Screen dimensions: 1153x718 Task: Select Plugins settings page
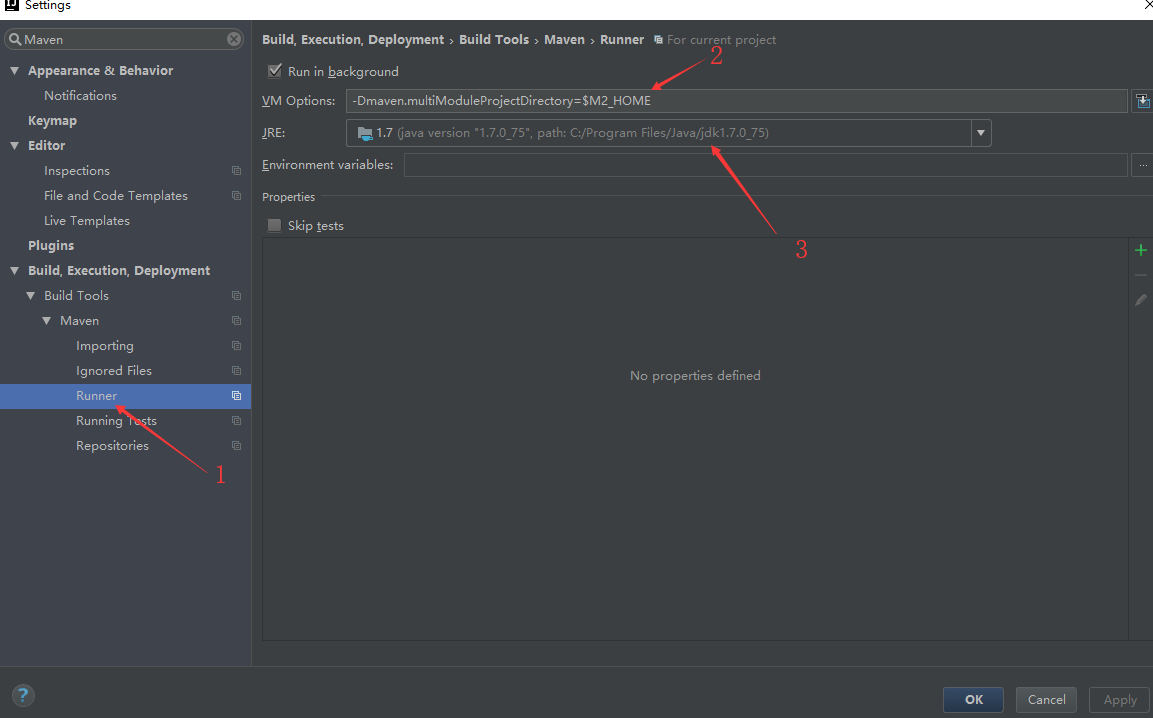(x=51, y=246)
